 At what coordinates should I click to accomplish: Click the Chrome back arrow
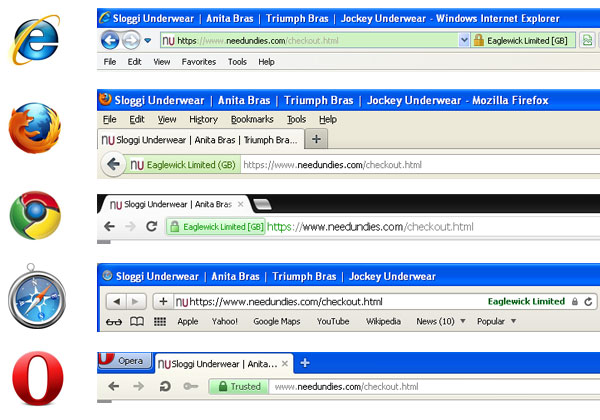[x=109, y=226]
